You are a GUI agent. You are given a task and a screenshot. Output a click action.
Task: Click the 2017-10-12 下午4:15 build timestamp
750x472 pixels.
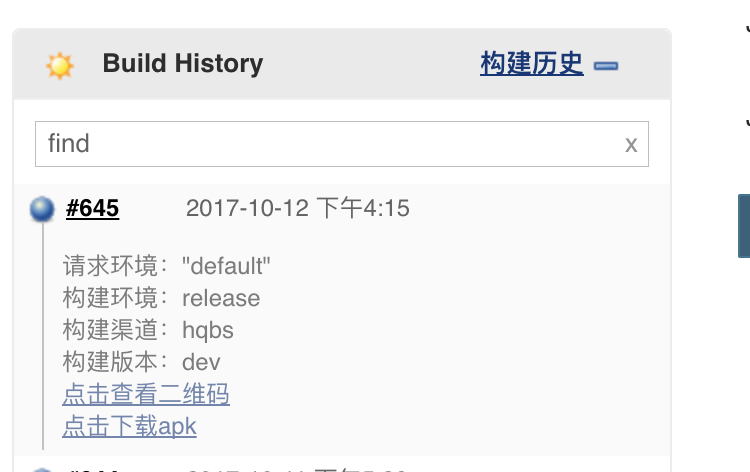[x=298, y=209]
